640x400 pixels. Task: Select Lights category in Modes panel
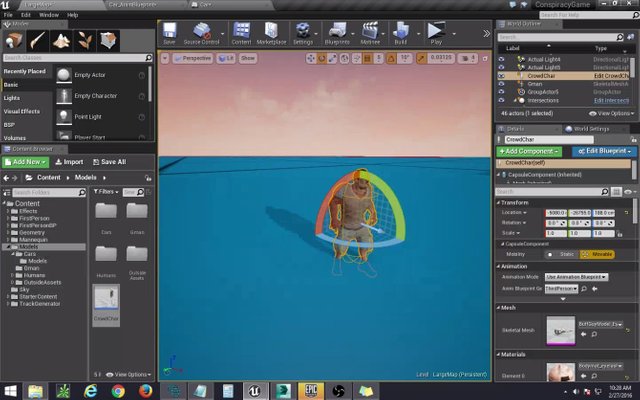coord(12,98)
